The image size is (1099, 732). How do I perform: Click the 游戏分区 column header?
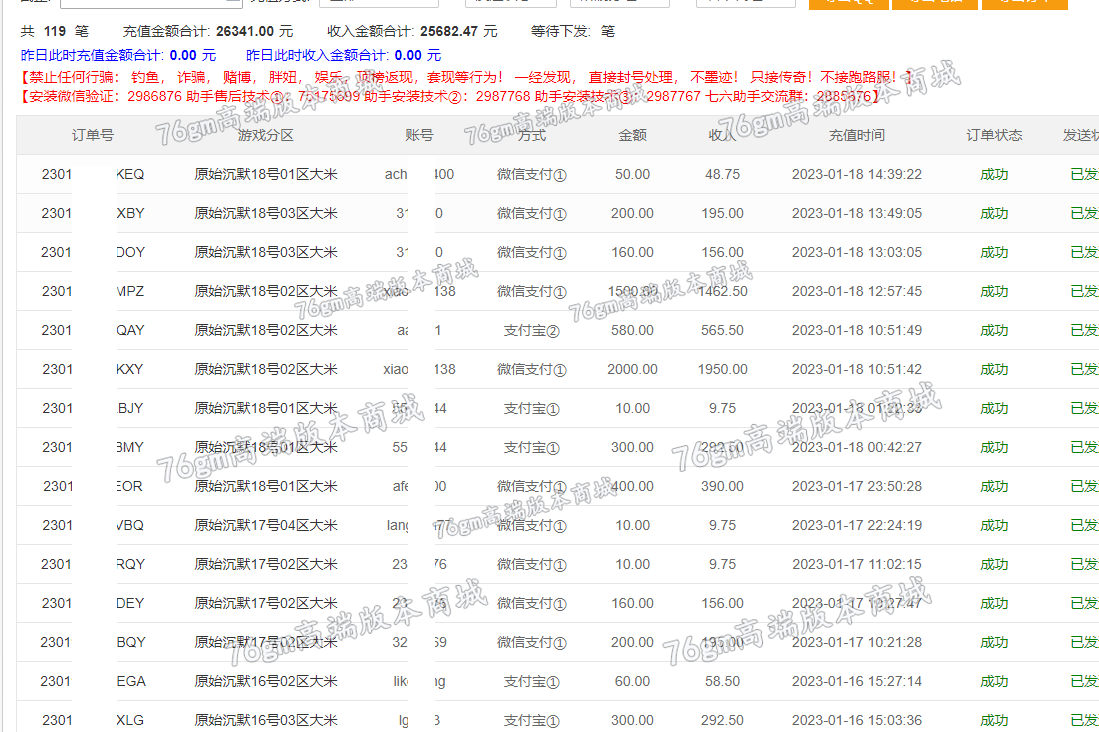tap(265, 135)
